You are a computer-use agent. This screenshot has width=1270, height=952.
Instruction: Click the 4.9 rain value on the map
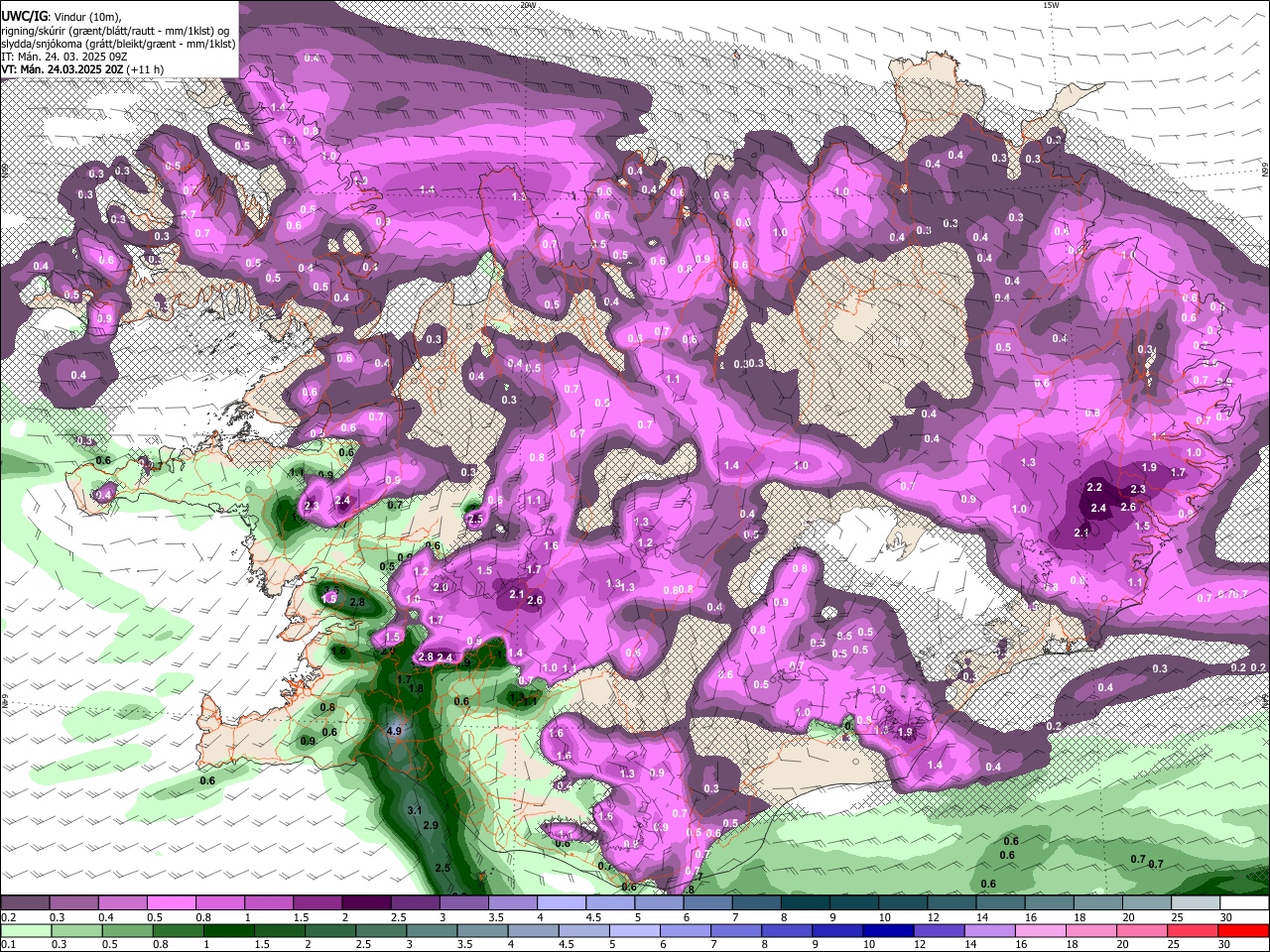point(393,732)
